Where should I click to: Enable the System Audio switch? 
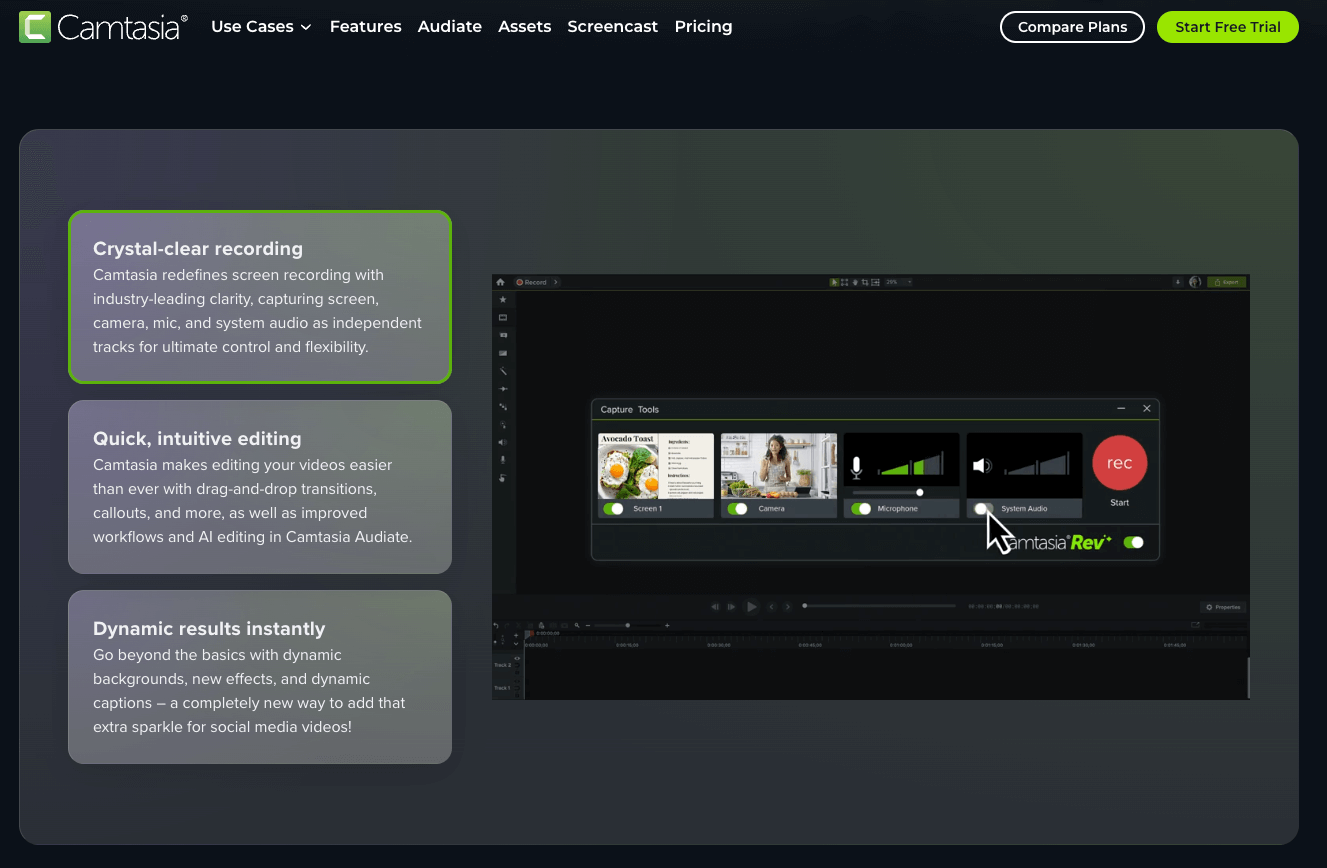(x=983, y=509)
